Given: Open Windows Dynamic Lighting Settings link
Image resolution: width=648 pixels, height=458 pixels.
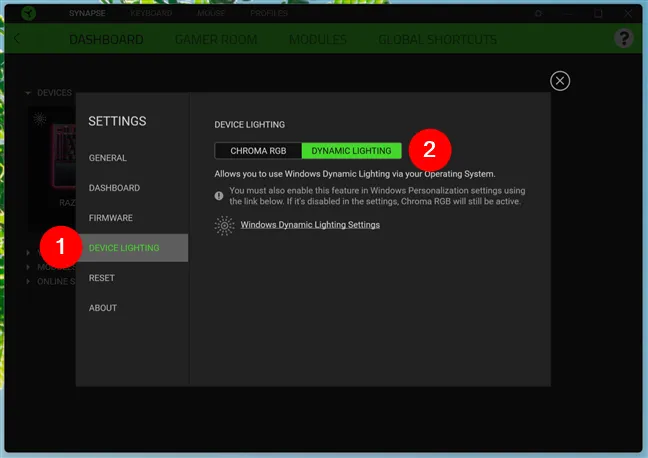Looking at the screenshot, I should pyautogui.click(x=310, y=225).
